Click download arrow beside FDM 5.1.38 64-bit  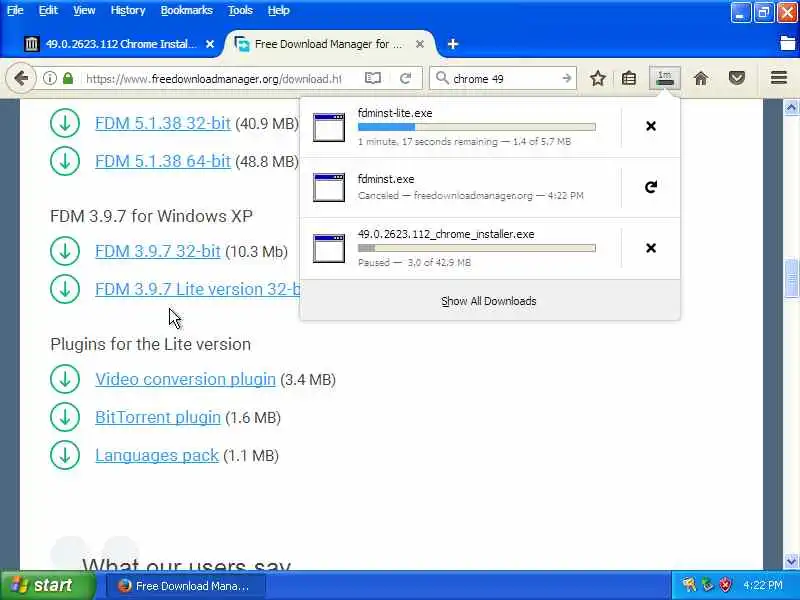pyautogui.click(x=65, y=161)
